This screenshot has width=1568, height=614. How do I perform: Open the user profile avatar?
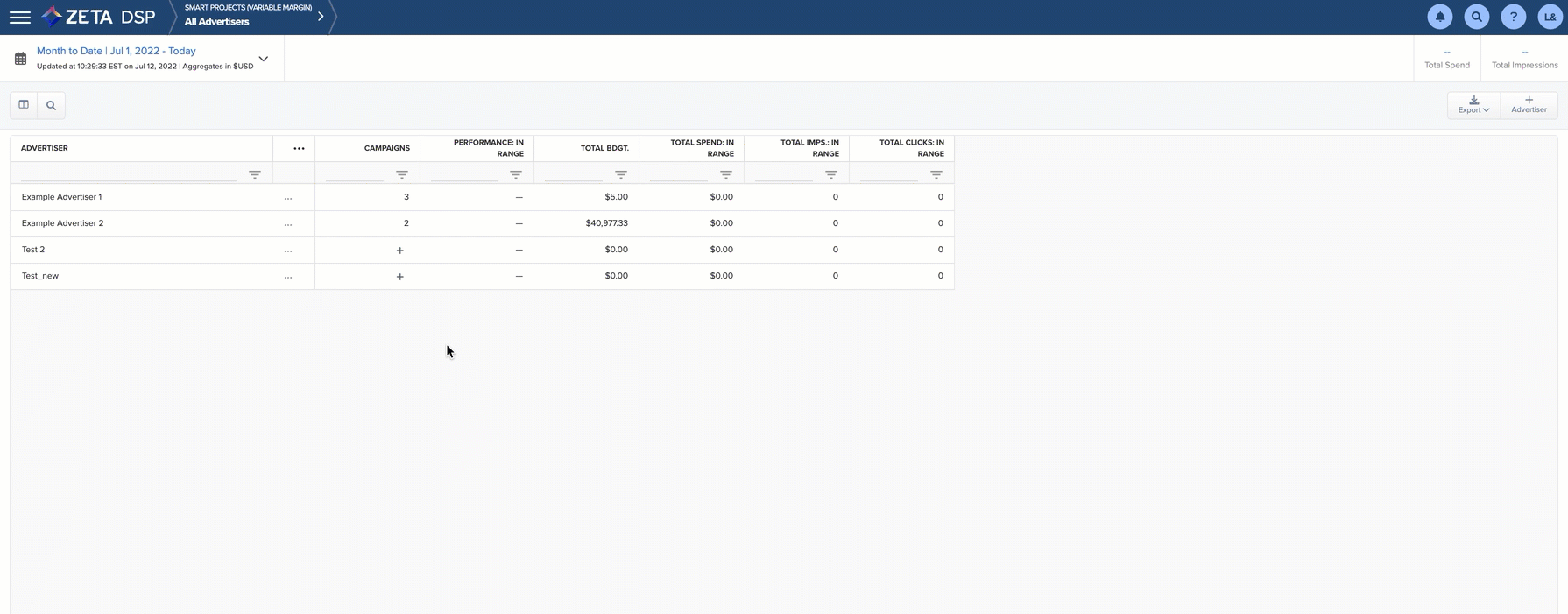(1550, 17)
